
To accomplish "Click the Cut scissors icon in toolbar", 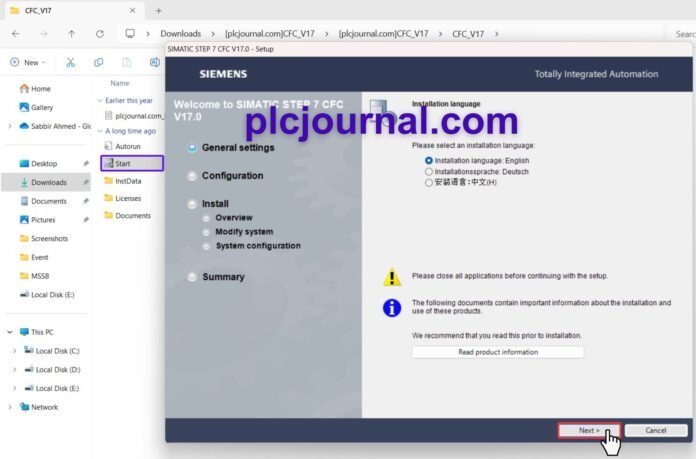I will coord(70,62).
